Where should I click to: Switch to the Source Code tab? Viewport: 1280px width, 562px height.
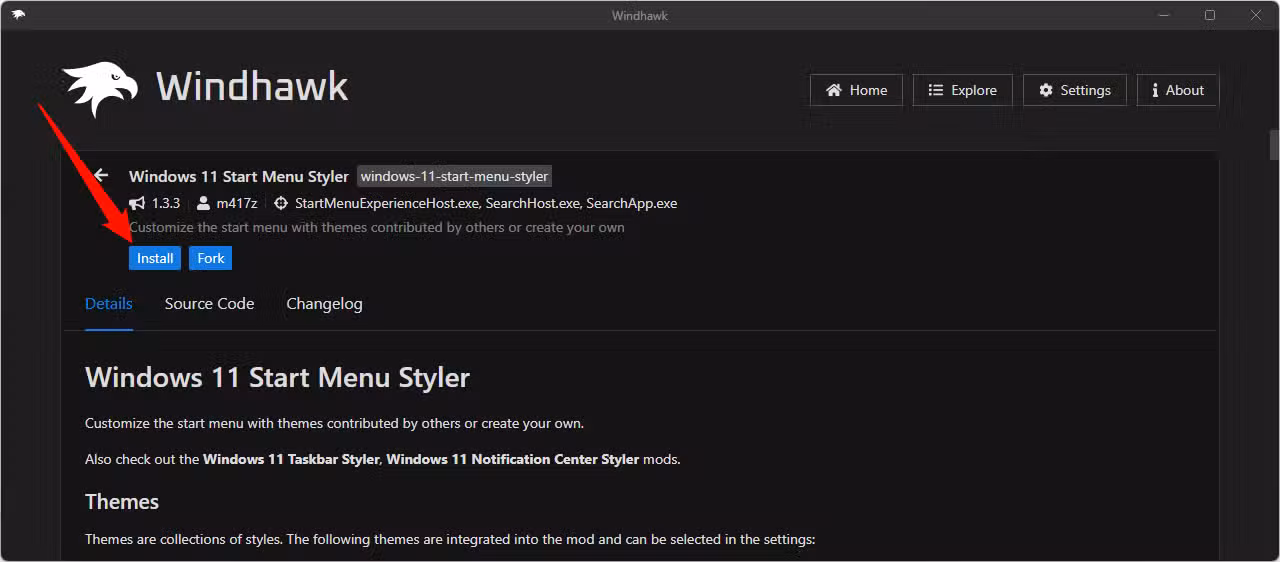tap(209, 303)
